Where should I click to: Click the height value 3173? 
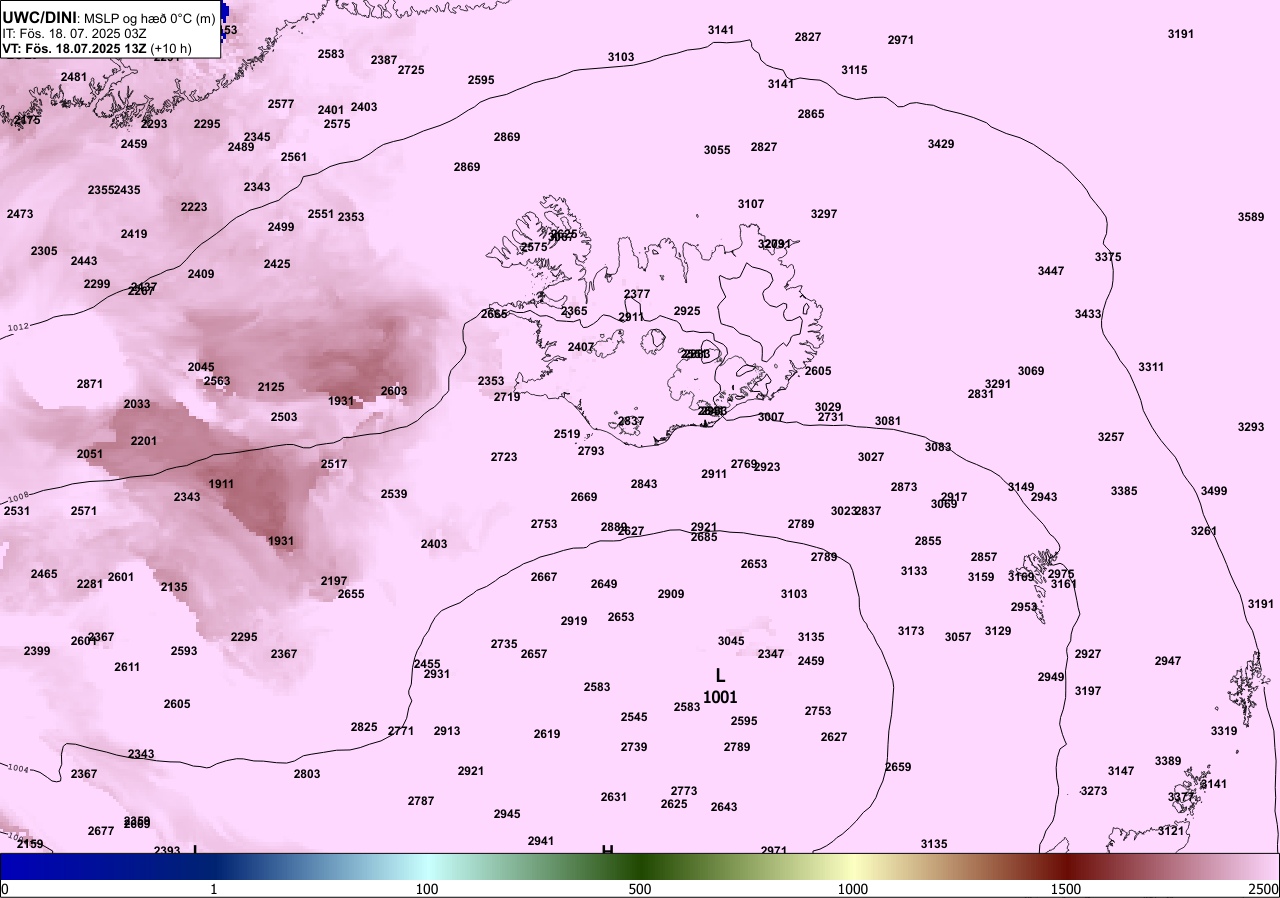(911, 631)
